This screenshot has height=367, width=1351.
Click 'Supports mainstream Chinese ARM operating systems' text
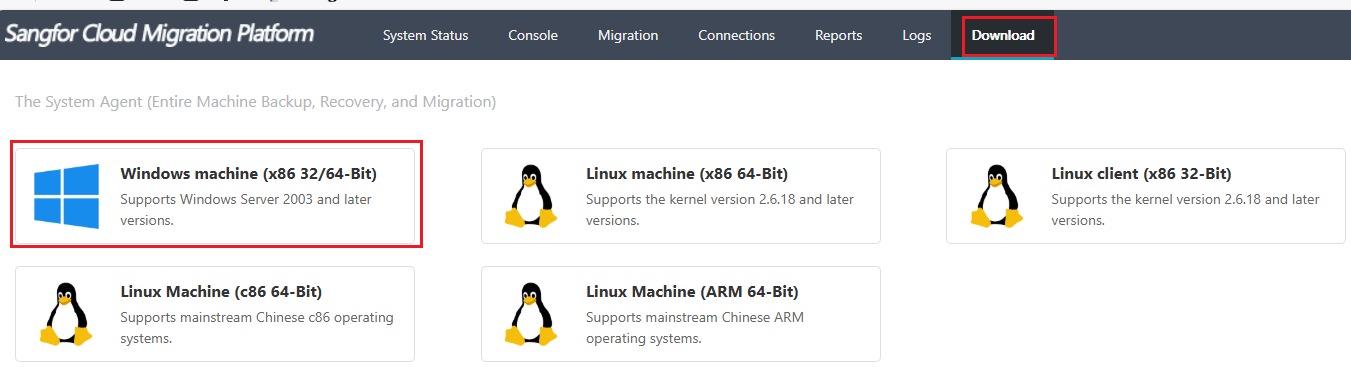pos(695,328)
